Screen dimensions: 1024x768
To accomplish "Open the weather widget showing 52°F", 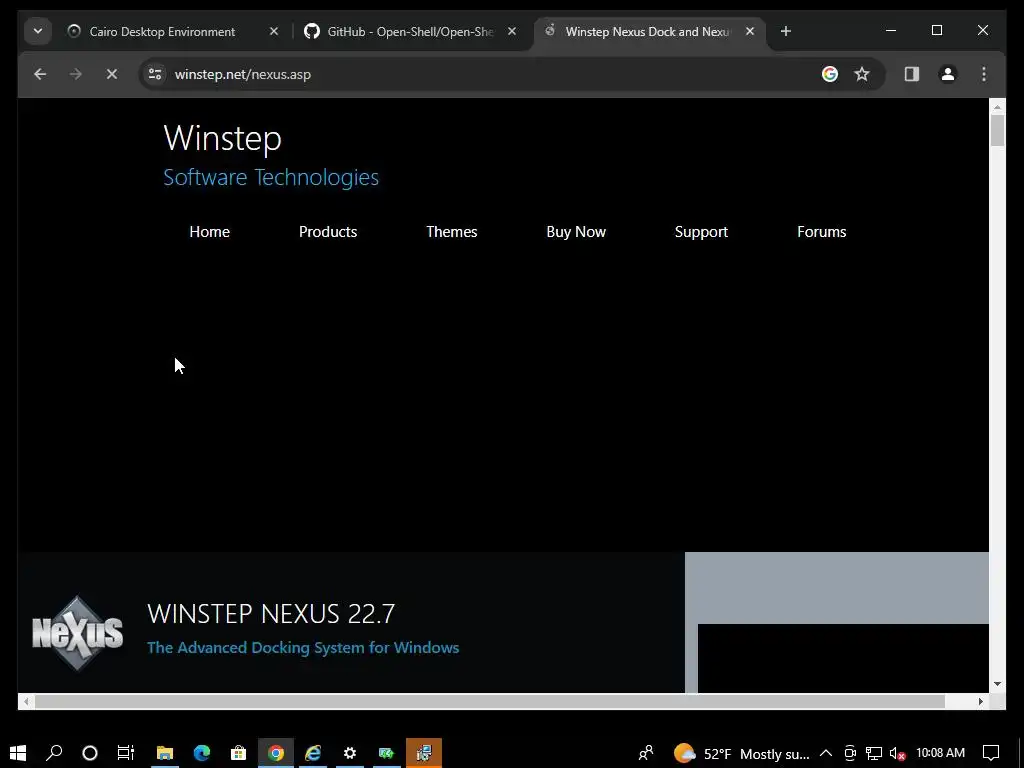I will [741, 754].
